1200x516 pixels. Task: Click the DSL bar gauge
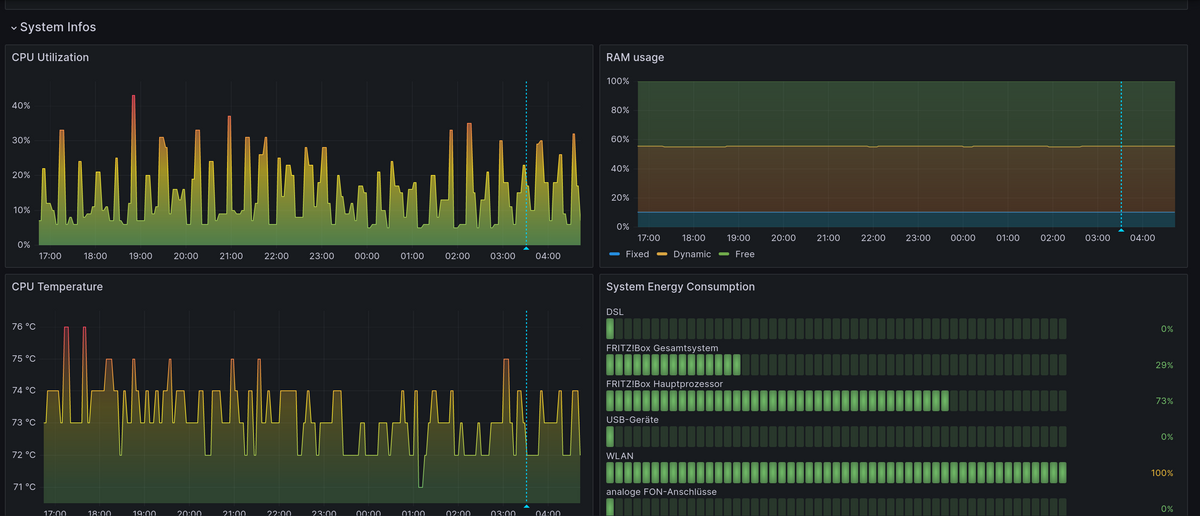[836, 329]
